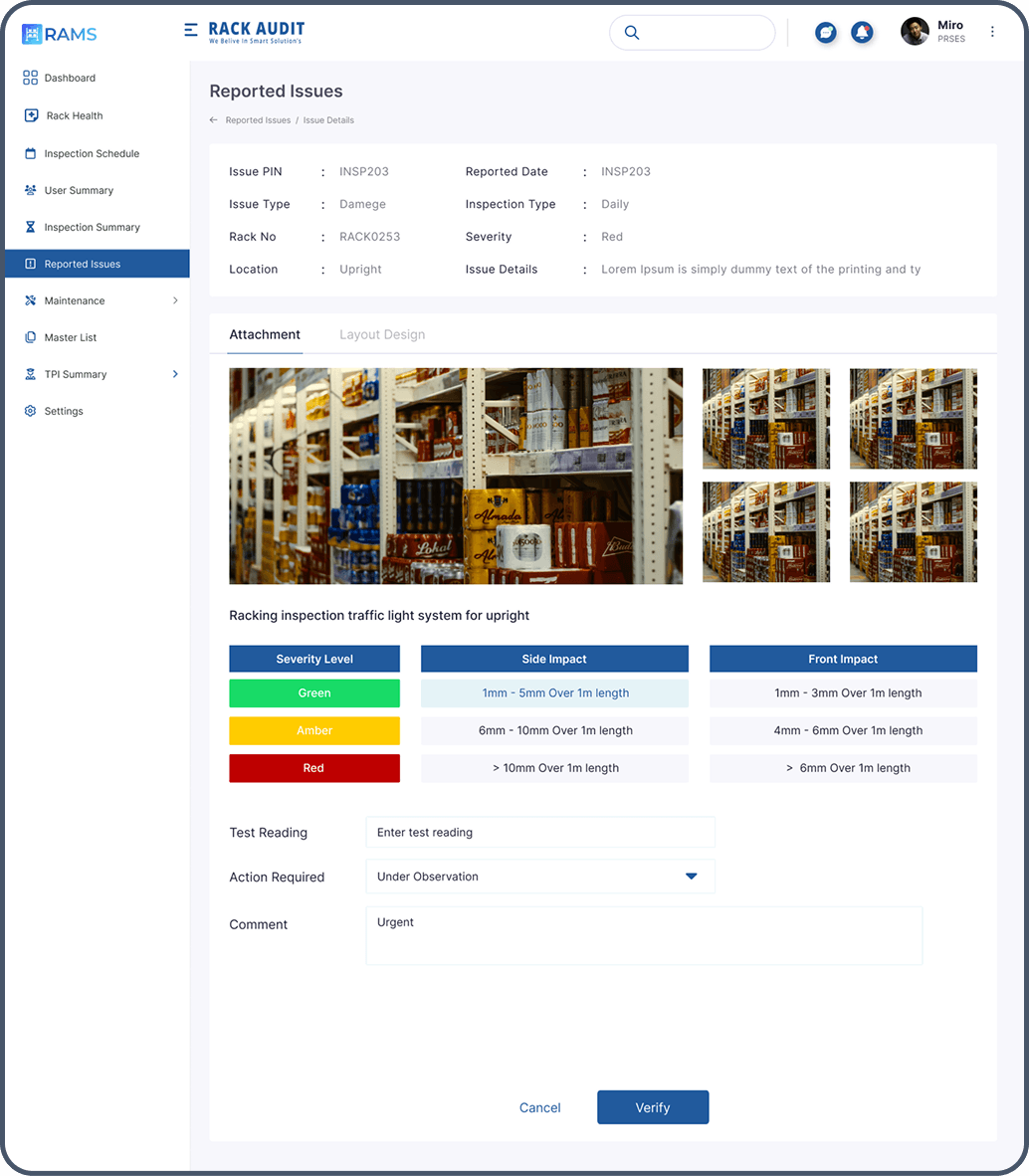Screen dimensions: 1029x1176
Task: Open the notification bell icon
Action: [862, 32]
